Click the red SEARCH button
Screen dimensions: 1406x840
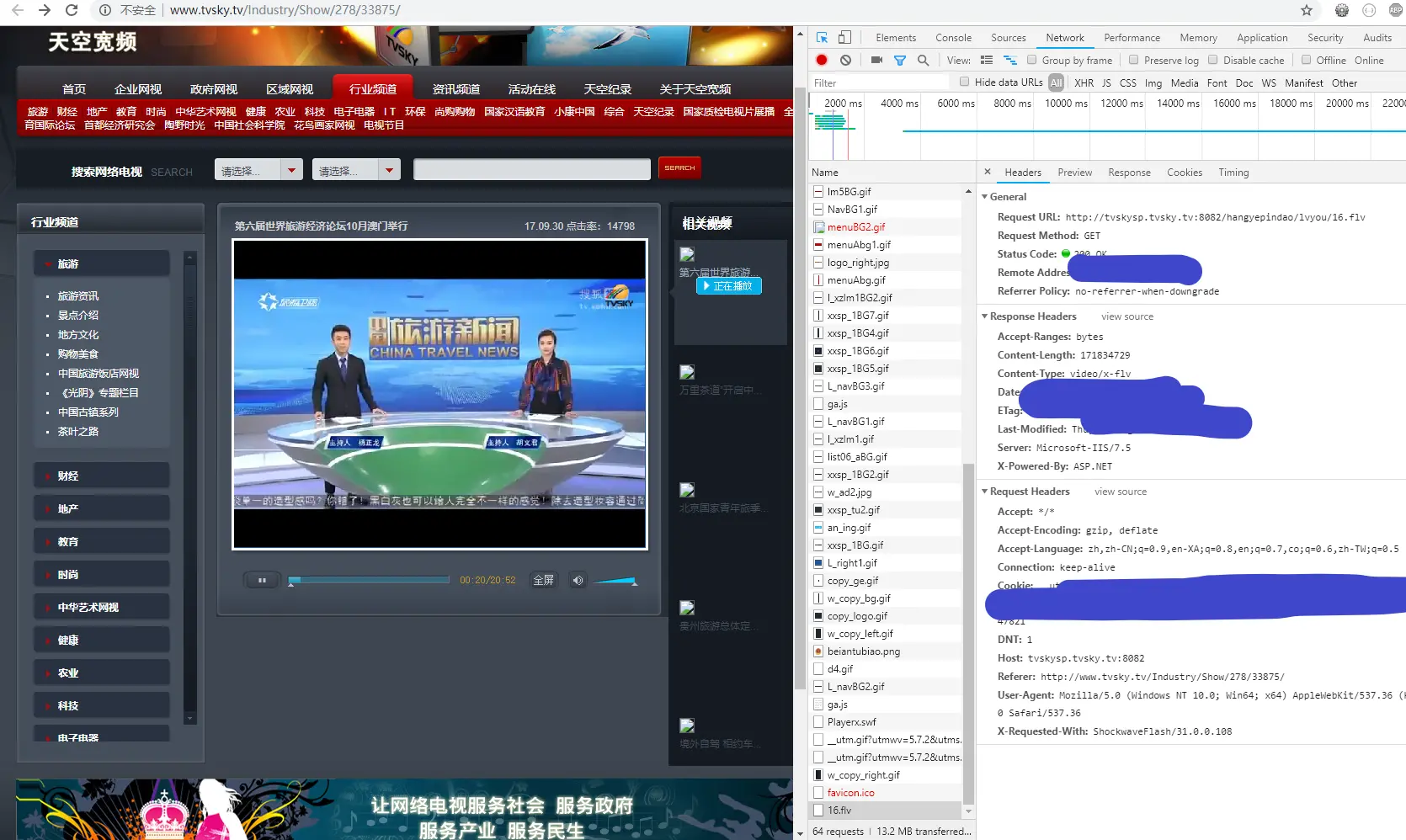(x=679, y=167)
